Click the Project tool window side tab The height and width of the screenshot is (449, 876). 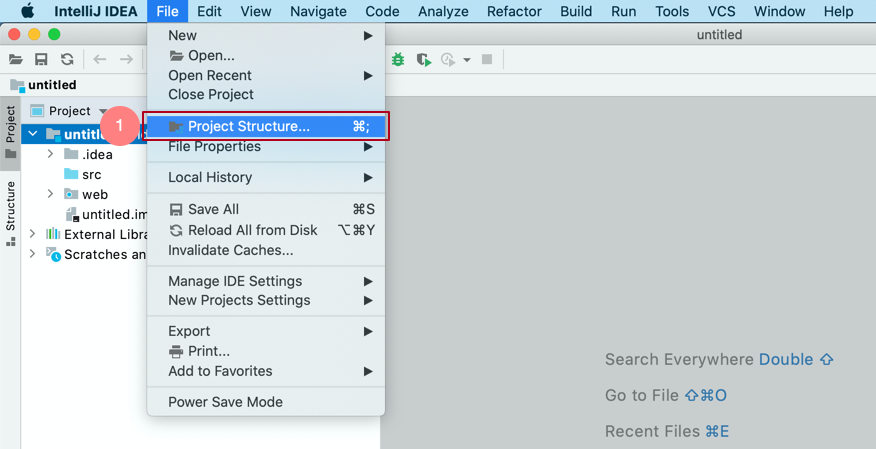(11, 132)
